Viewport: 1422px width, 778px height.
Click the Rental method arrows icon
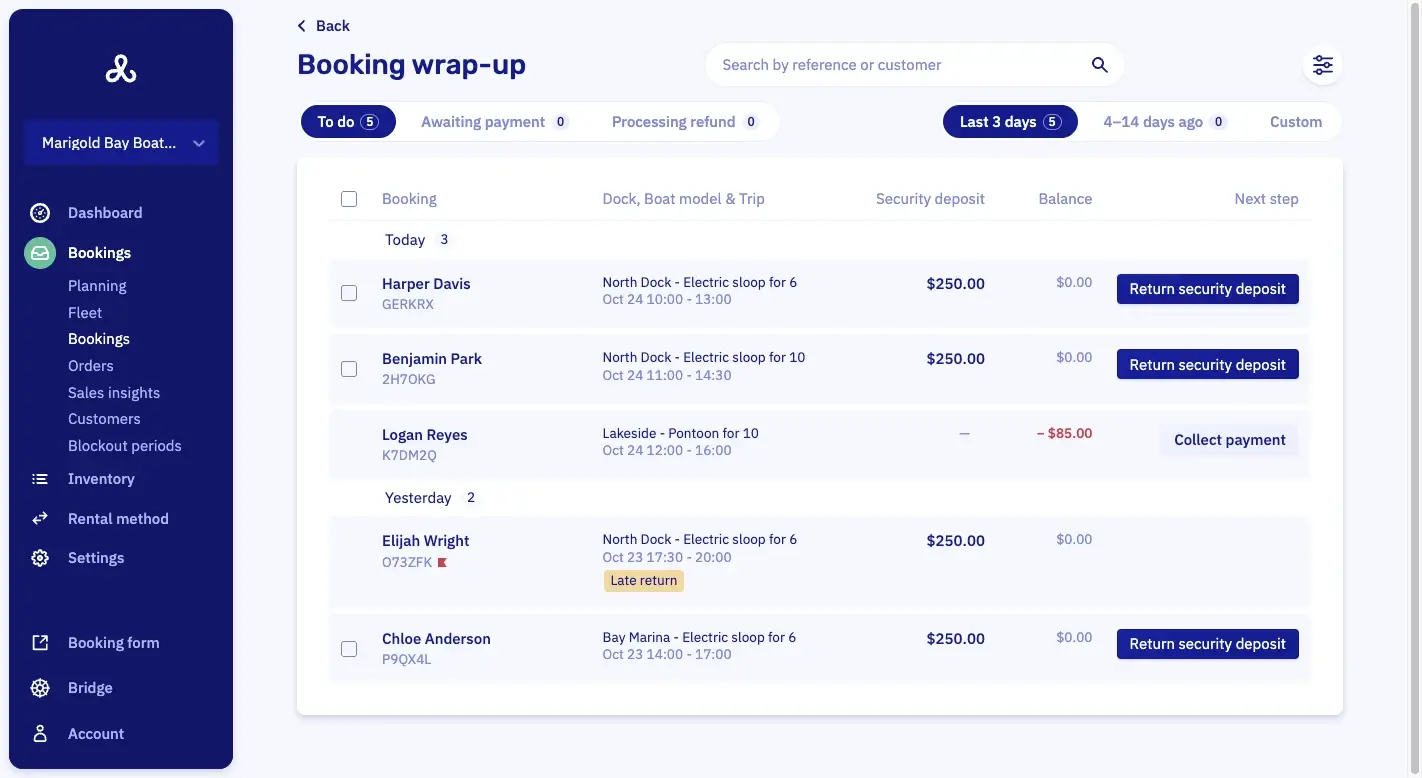click(x=40, y=519)
